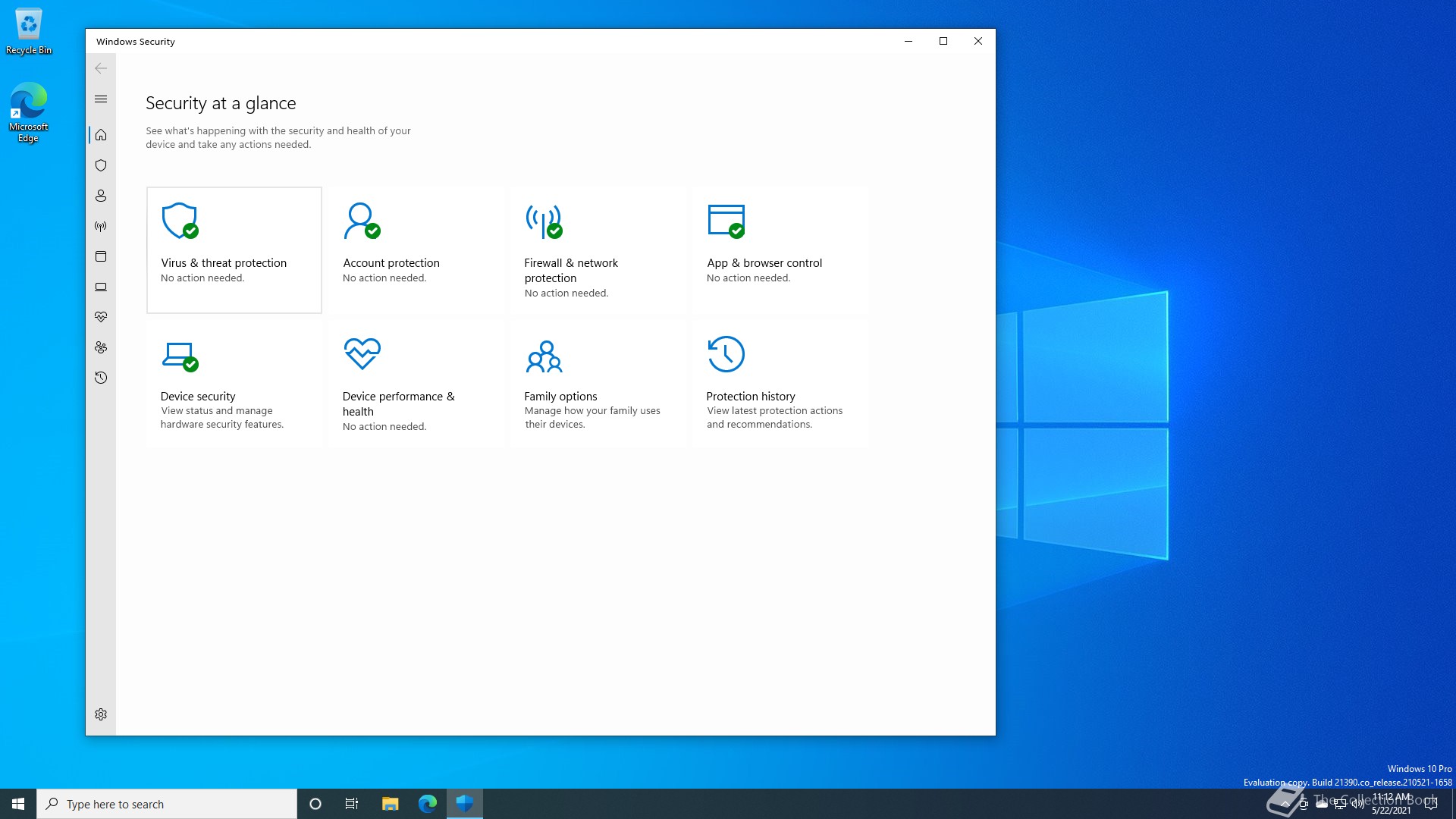This screenshot has width=1456, height=819.
Task: Click the Family options people tile icon
Action: tap(544, 356)
